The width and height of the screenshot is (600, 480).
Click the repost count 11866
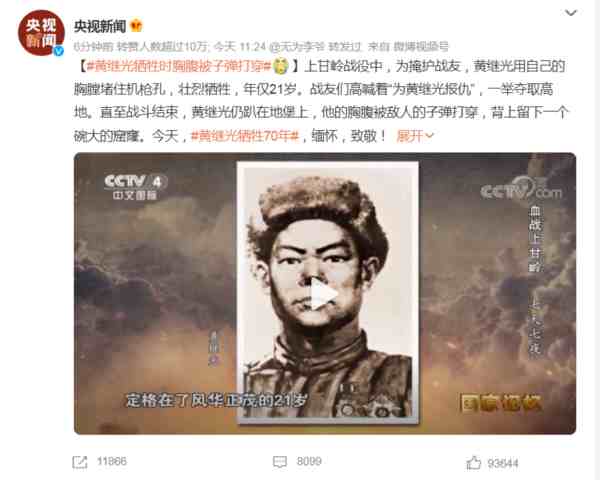[x=111, y=461]
